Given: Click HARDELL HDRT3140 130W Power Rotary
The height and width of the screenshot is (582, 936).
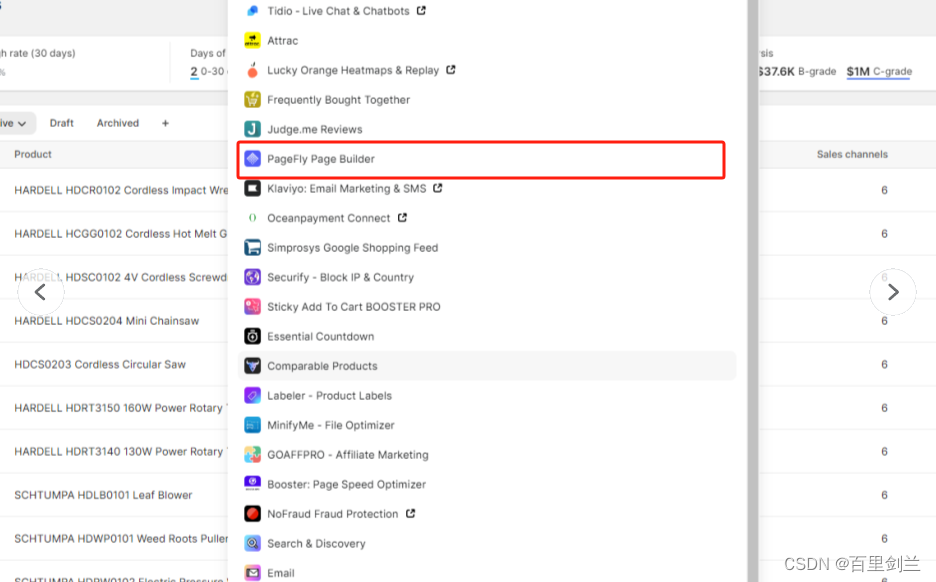Looking at the screenshot, I should coord(121,452).
